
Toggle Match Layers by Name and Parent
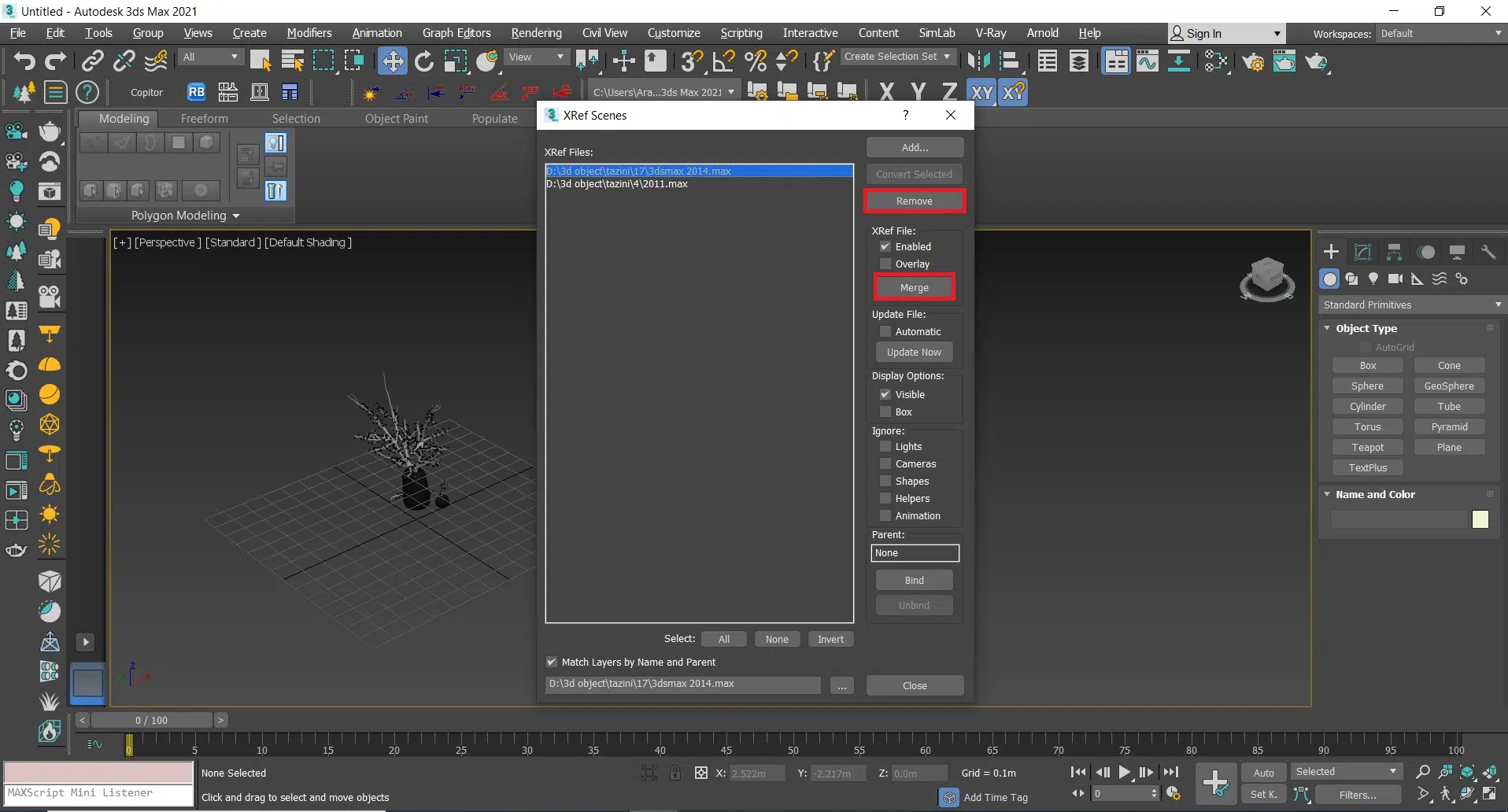pyautogui.click(x=552, y=663)
